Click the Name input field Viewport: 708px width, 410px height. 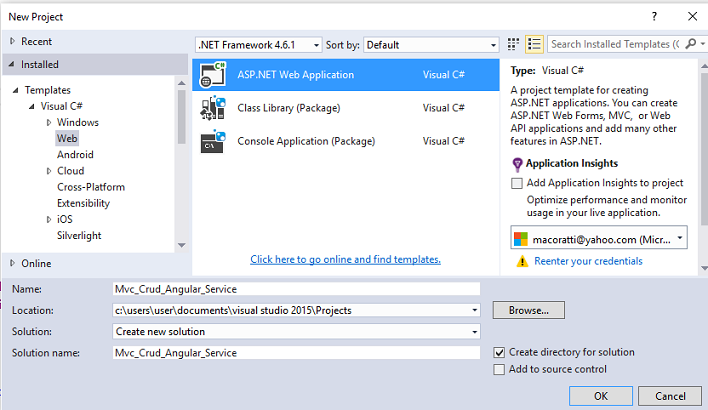point(296,289)
